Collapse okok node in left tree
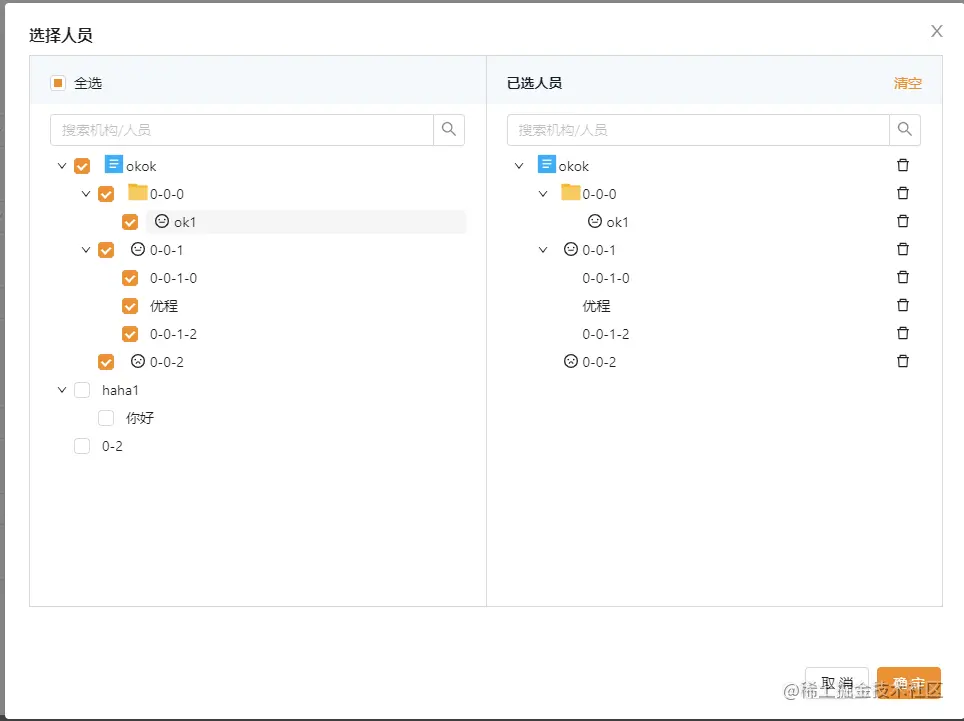This screenshot has width=964, height=721. [61, 166]
